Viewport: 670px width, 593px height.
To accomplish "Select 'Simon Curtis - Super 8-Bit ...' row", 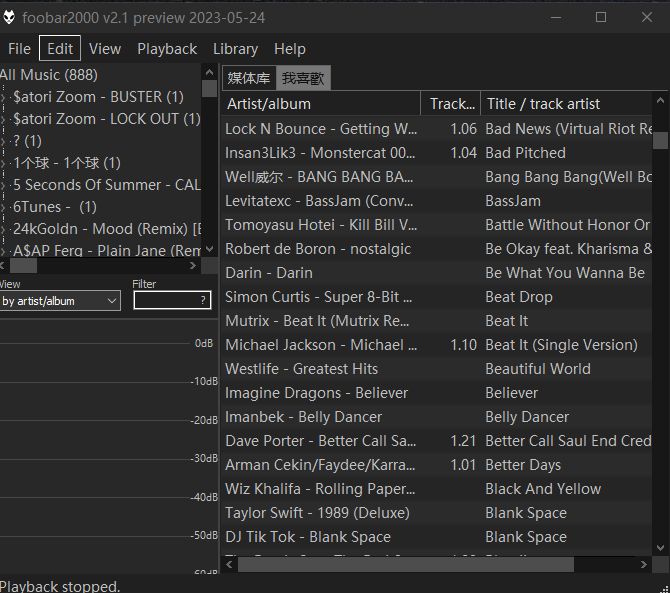I will click(437, 297).
